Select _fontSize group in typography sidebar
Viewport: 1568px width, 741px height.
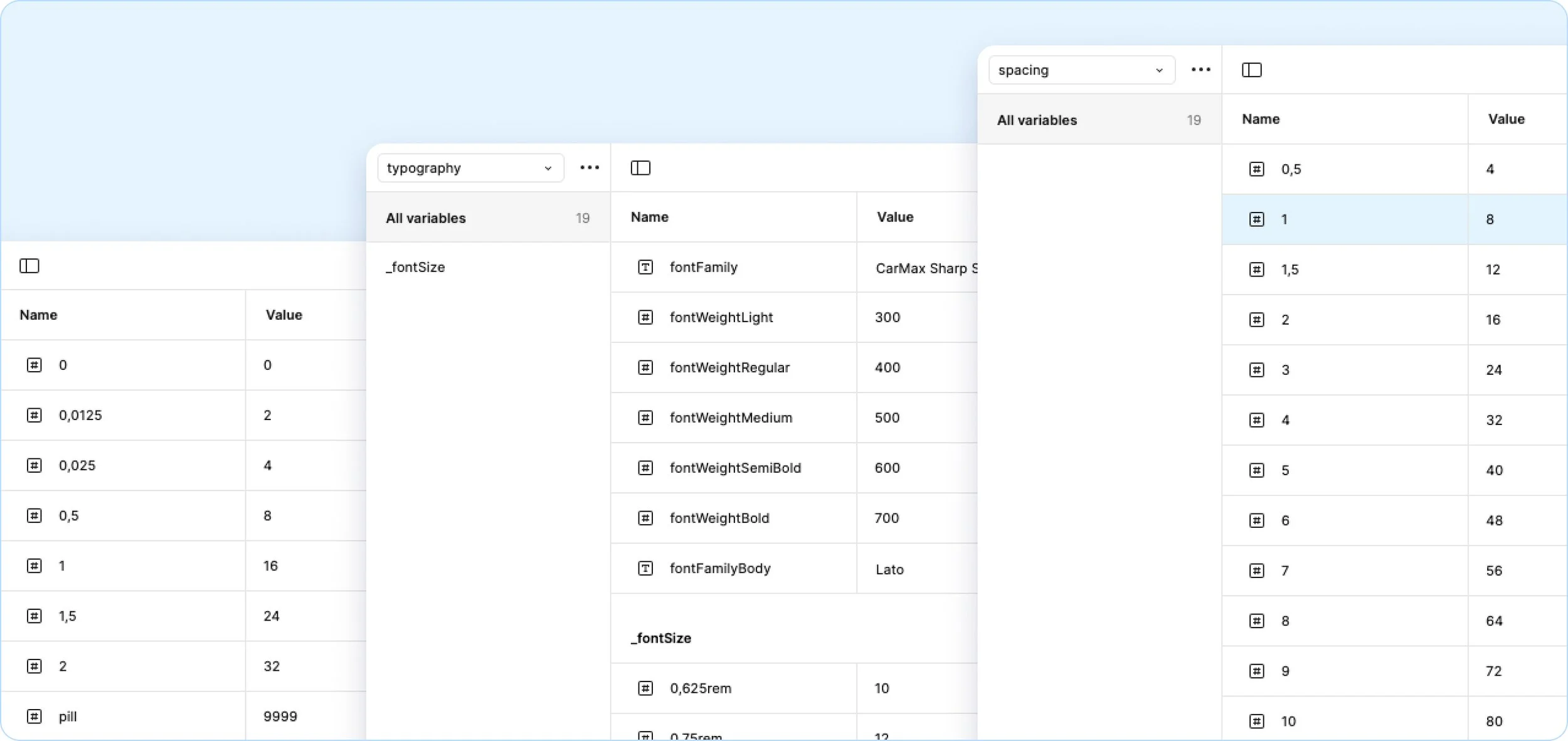click(x=416, y=267)
